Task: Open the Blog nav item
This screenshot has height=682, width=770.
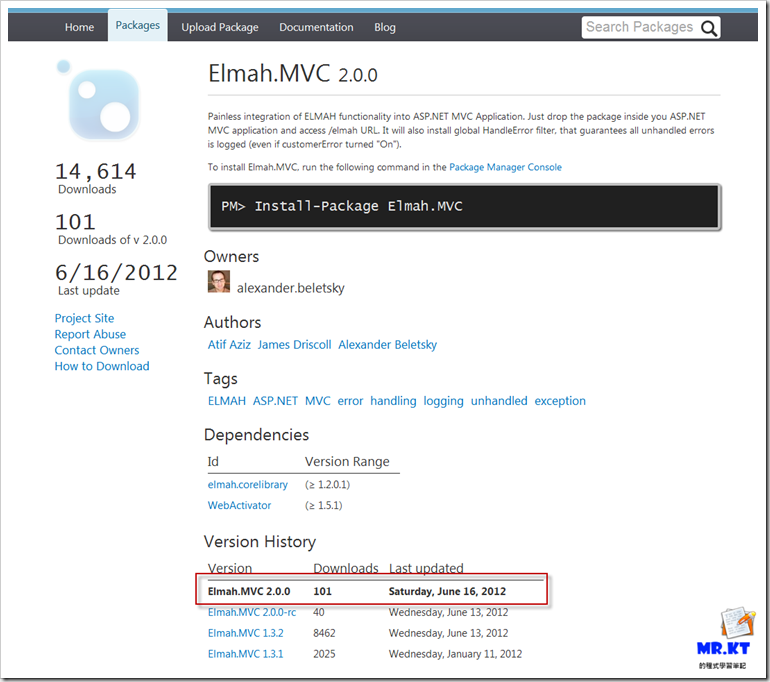Action: (385, 27)
